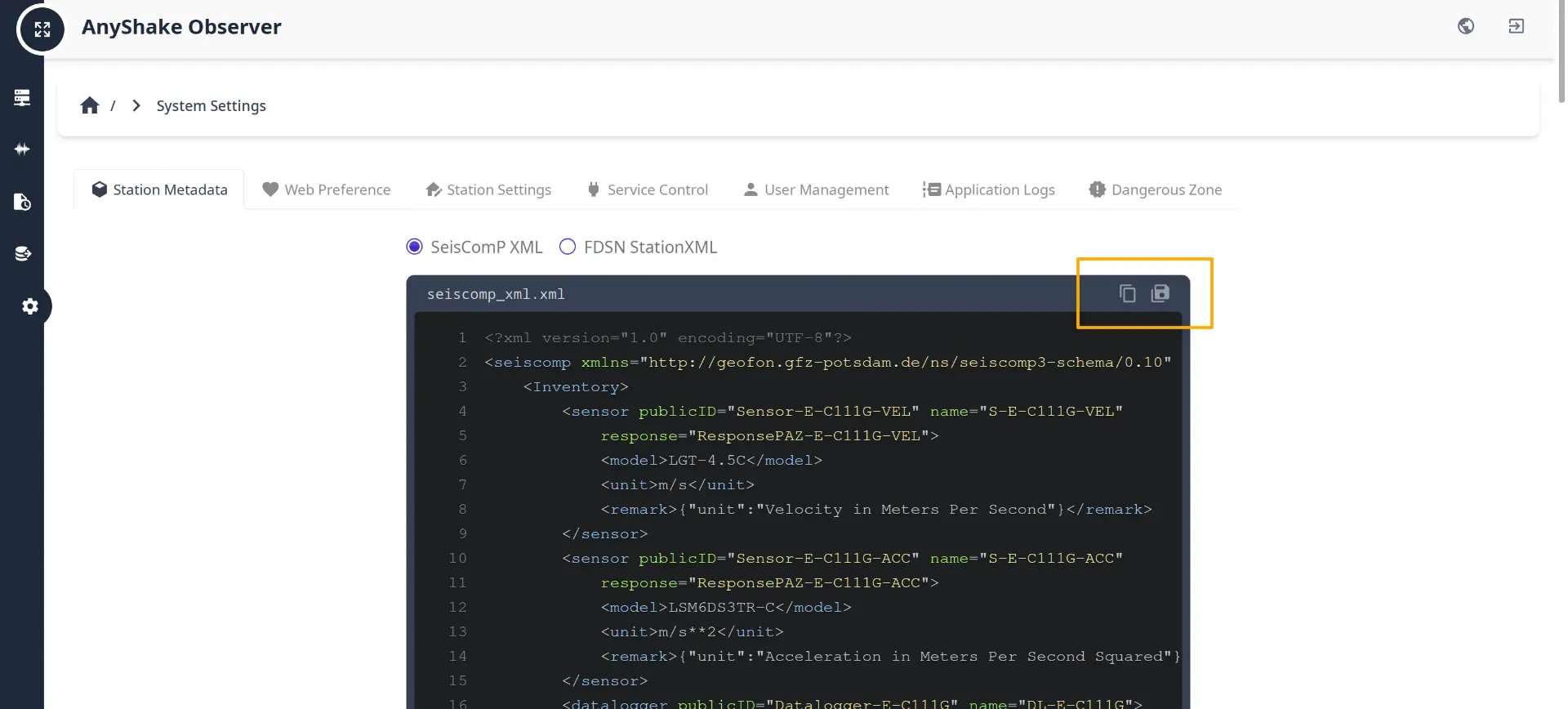1568x709 pixels.
Task: Switch to the Station Metadata tab
Action: [159, 190]
